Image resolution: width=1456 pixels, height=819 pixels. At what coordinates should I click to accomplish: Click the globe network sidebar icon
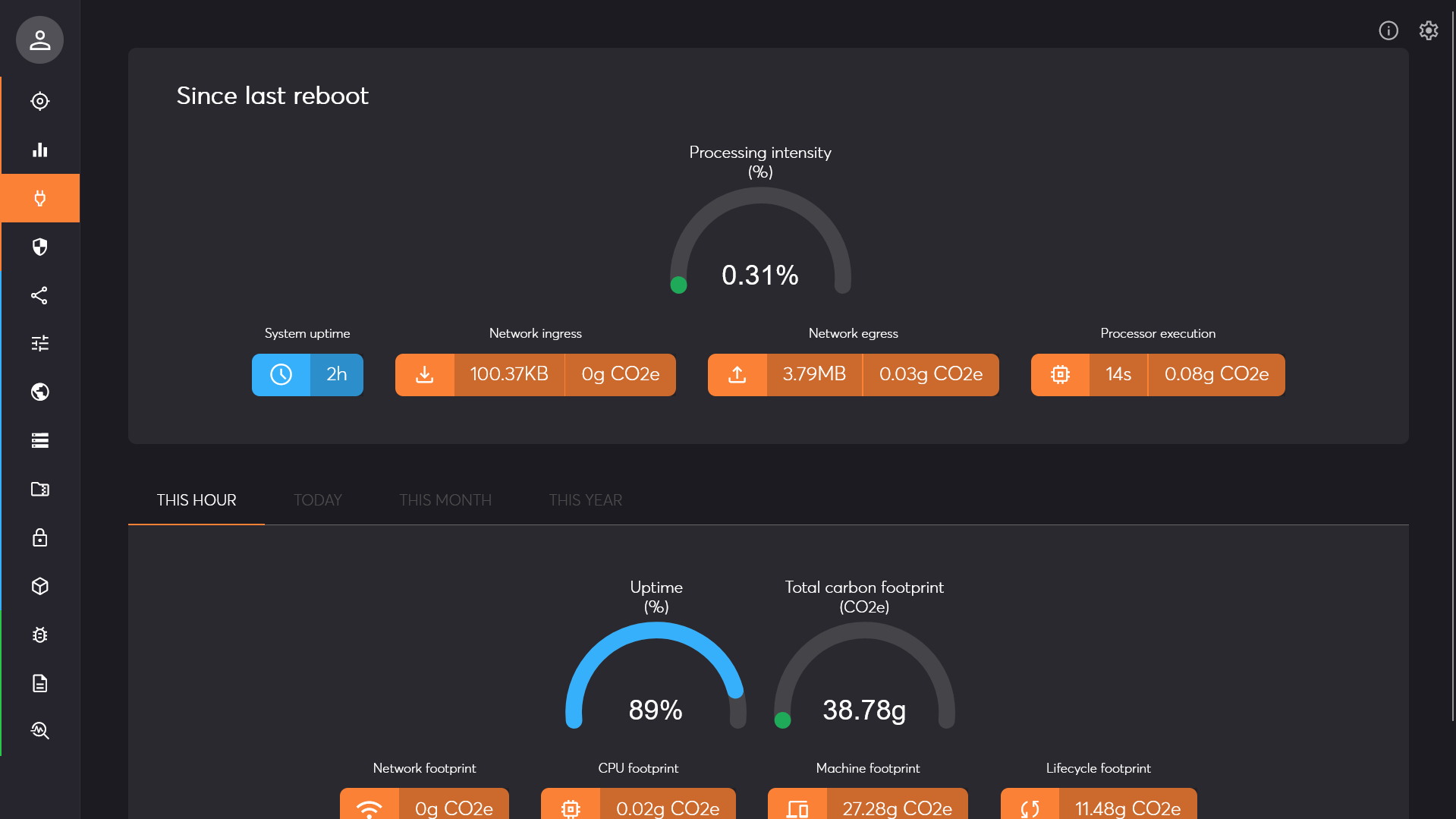click(39, 392)
